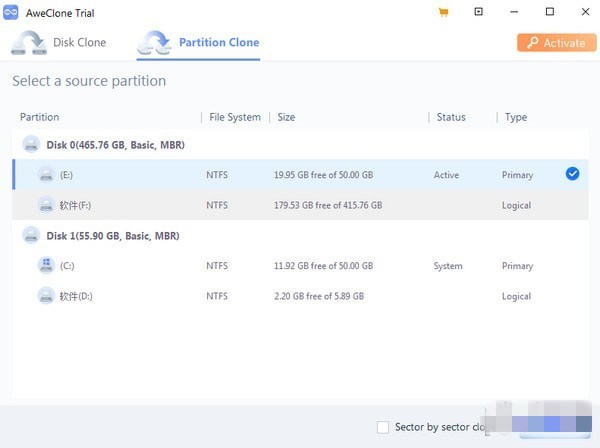Click the Activate button
Image resolution: width=600 pixels, height=448 pixels.
pyautogui.click(x=557, y=43)
